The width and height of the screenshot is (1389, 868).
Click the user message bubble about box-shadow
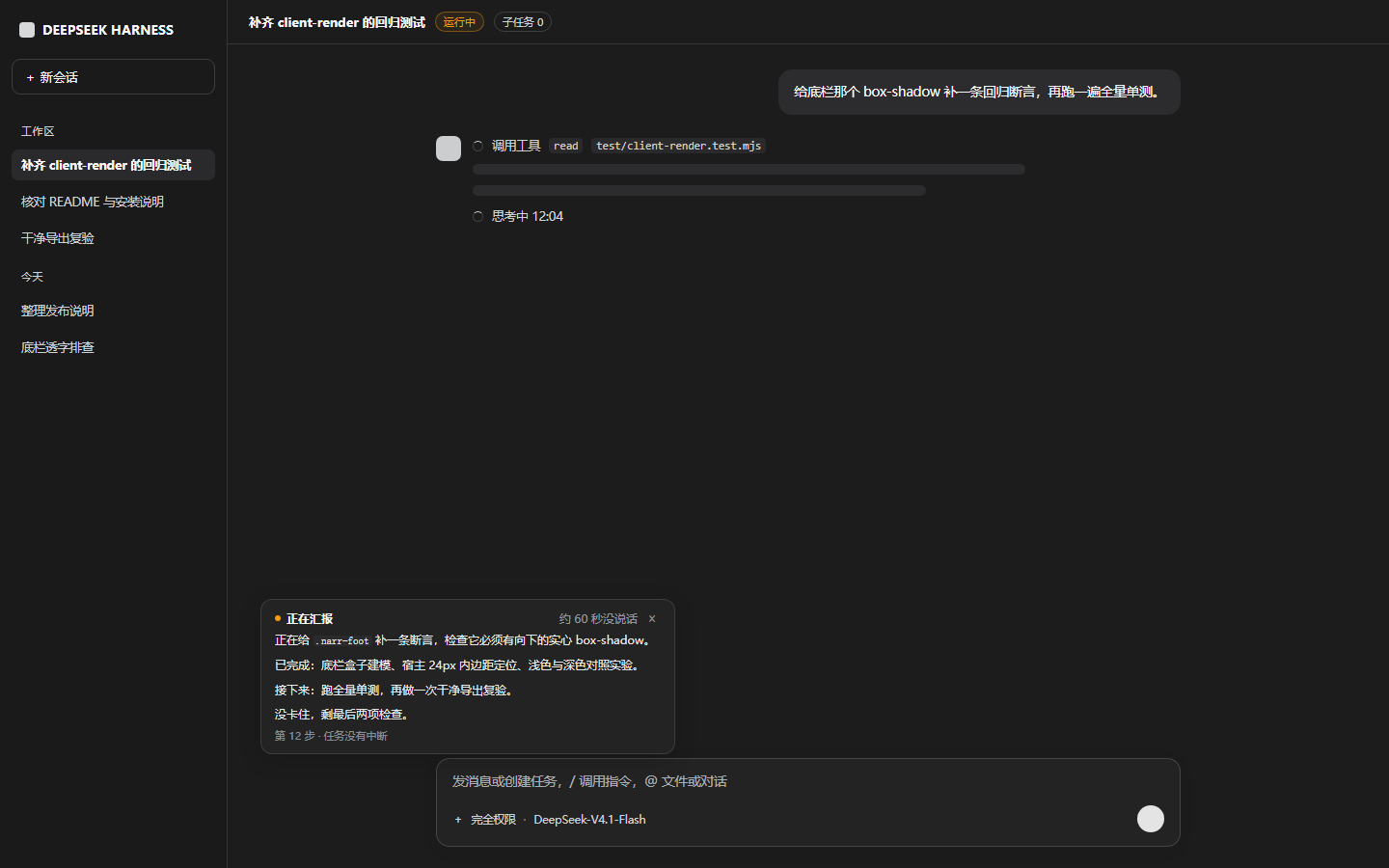979,92
